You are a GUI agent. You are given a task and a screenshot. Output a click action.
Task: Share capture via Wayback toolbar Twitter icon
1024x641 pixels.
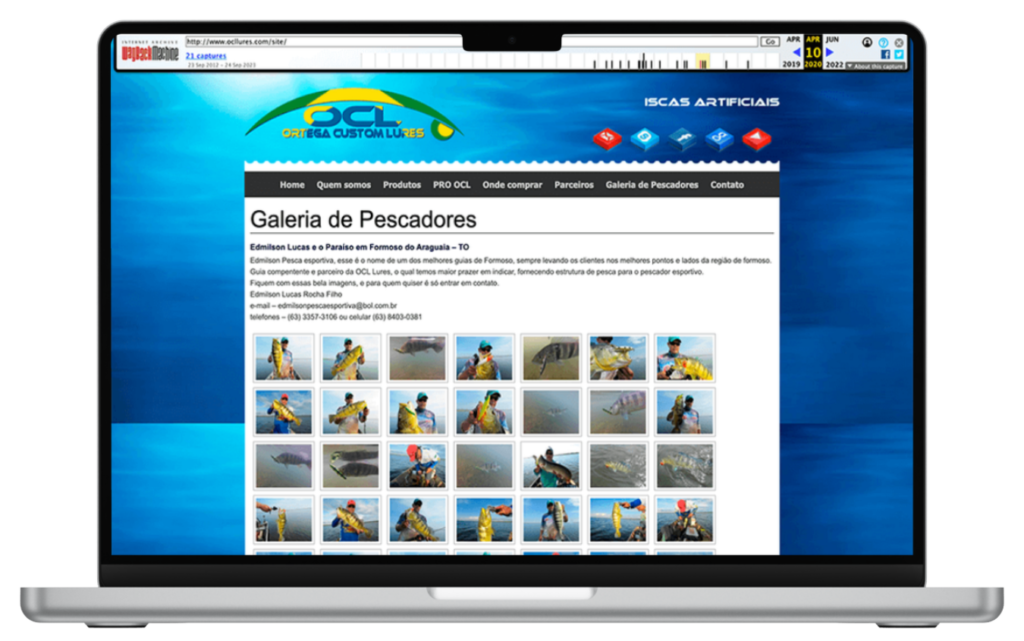click(x=898, y=54)
